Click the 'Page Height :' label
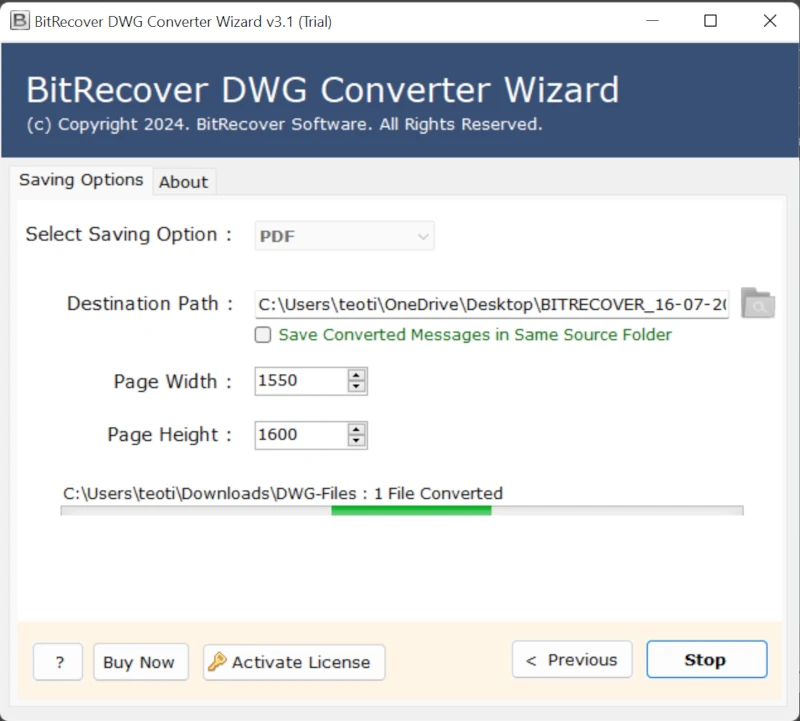Viewport: 800px width, 721px height. pos(169,435)
